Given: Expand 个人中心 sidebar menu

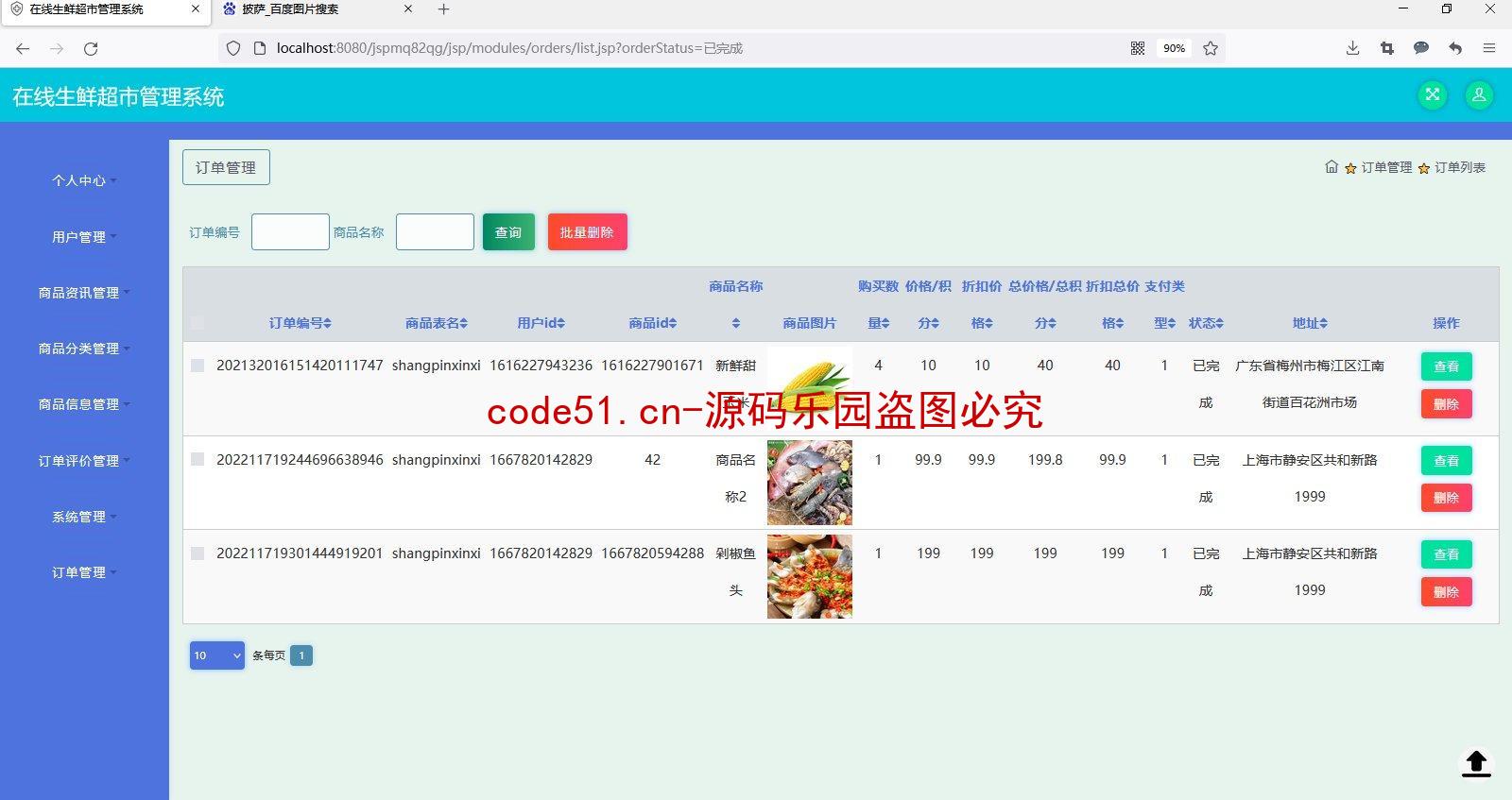Looking at the screenshot, I should [x=84, y=180].
